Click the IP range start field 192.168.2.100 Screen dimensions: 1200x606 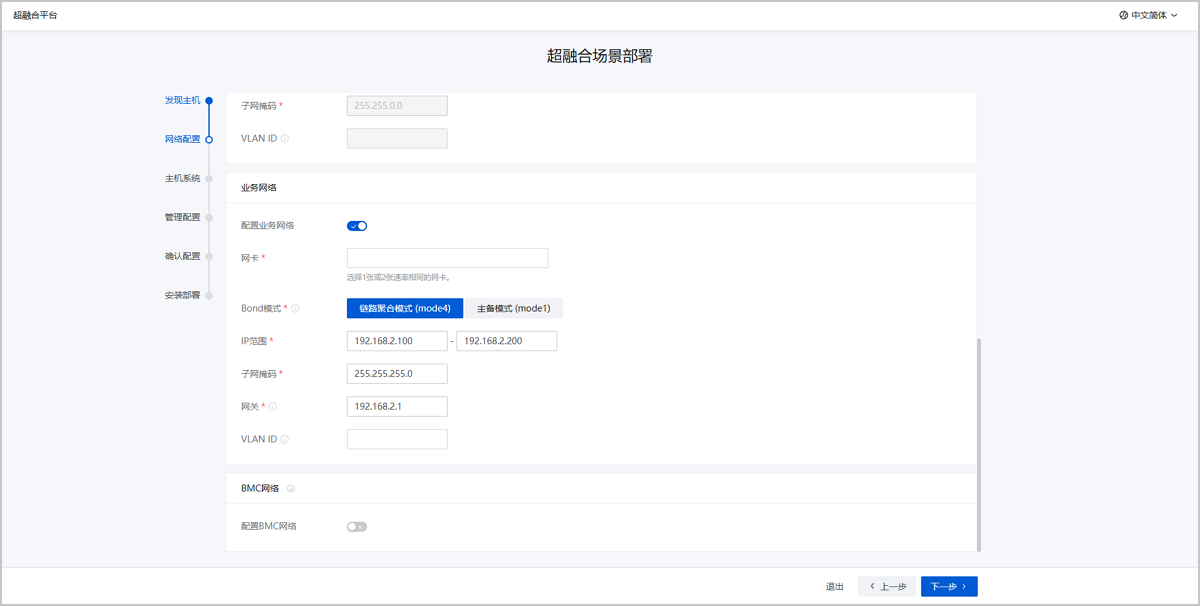coord(397,342)
